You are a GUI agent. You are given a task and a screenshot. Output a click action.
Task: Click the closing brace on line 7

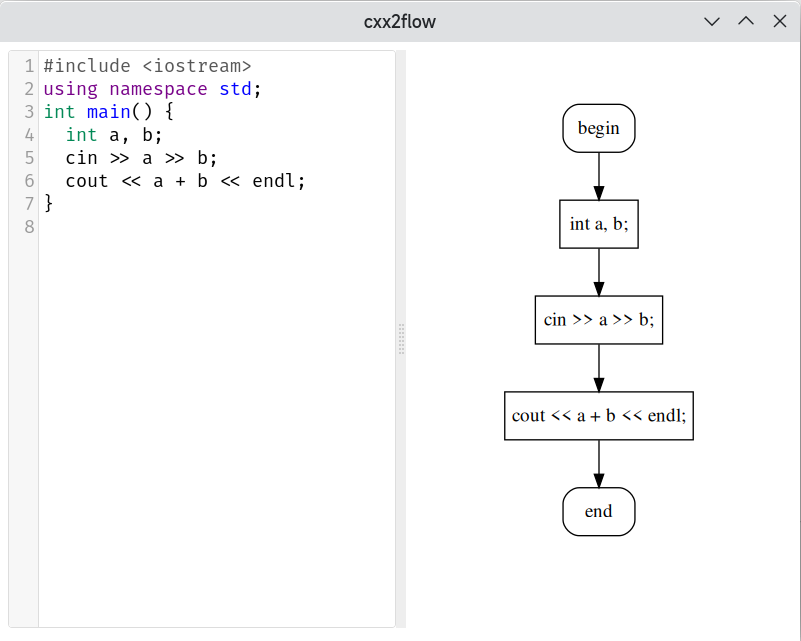point(49,203)
